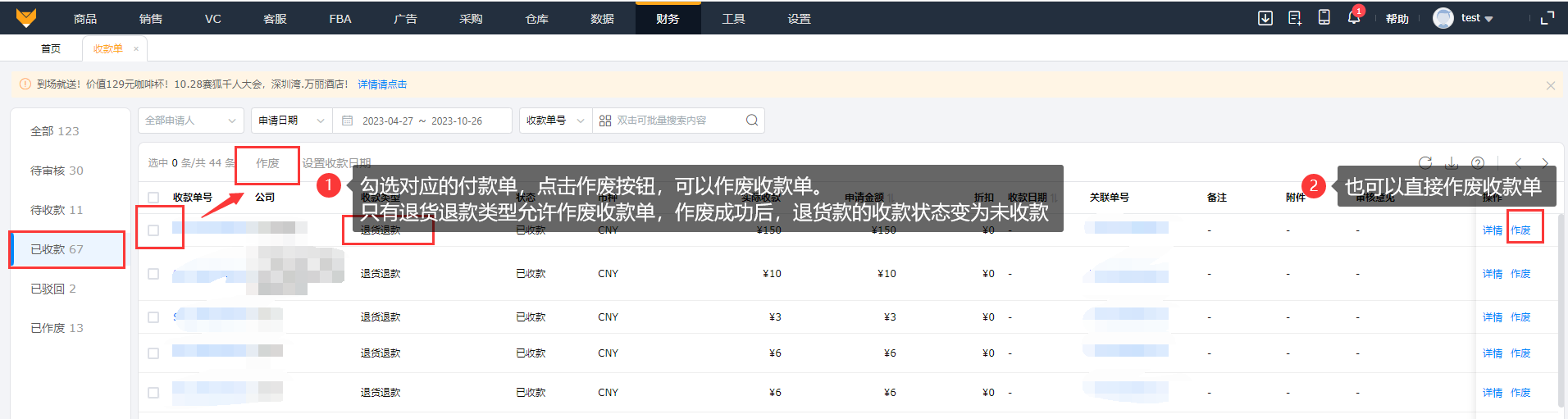
Task: Click 作废 for the ¥150 row
Action: 1521,230
